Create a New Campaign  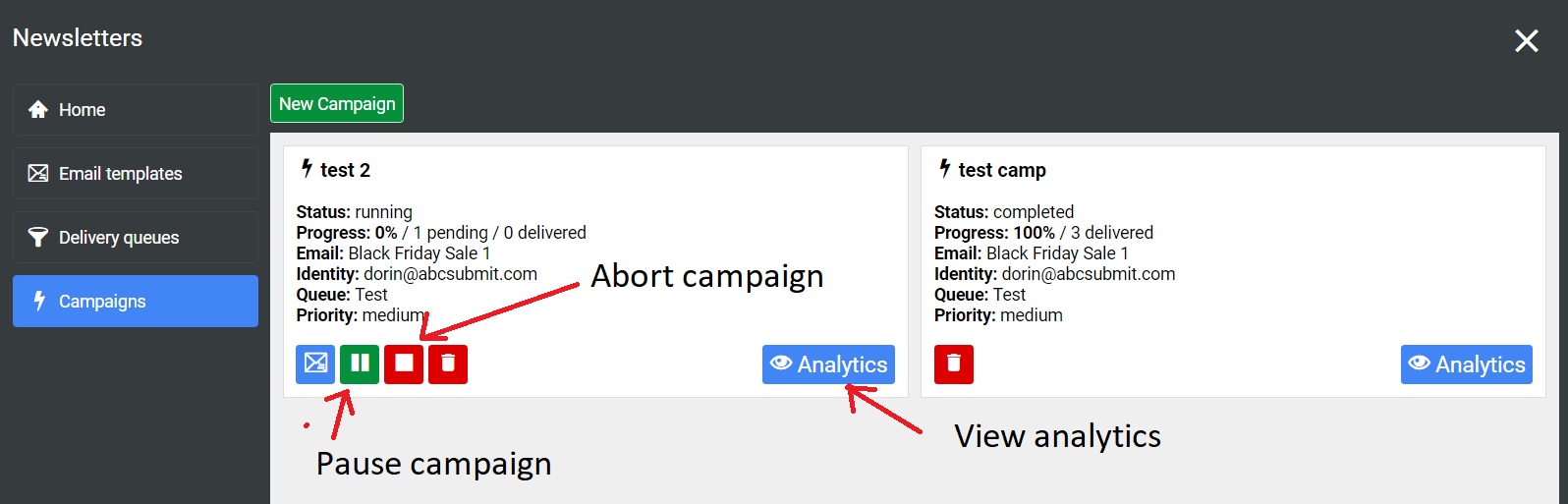337,104
